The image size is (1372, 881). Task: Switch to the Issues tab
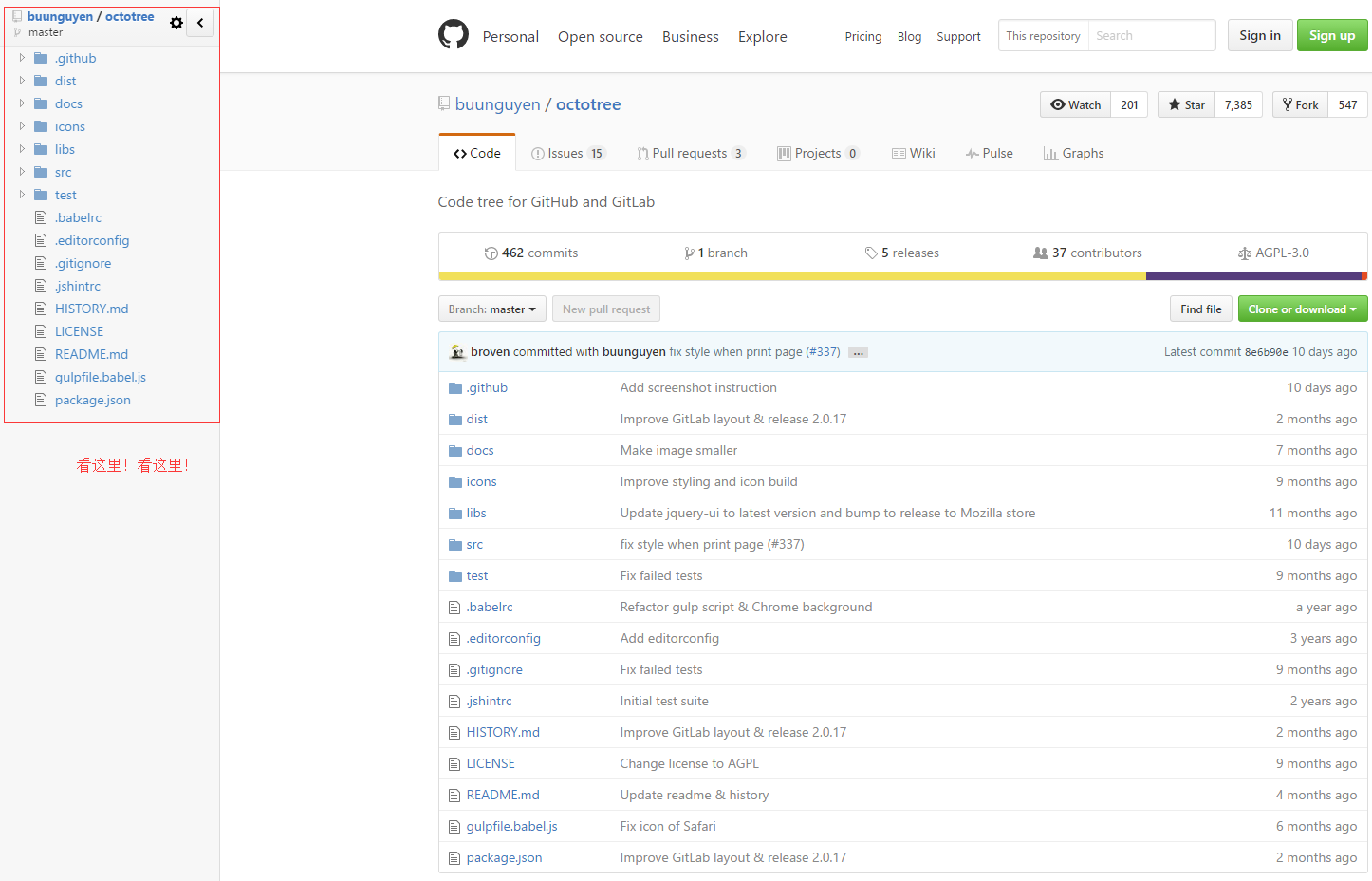coord(567,154)
